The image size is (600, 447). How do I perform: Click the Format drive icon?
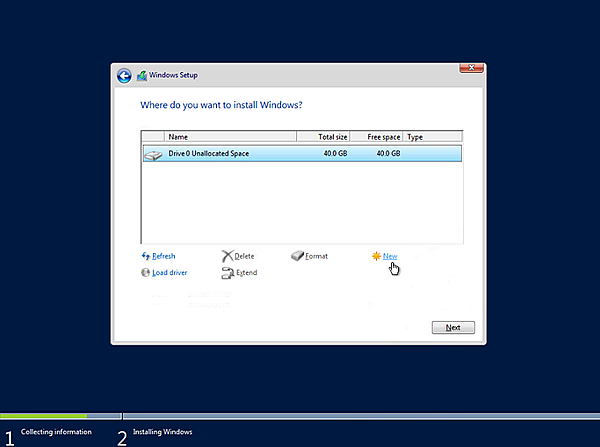click(x=297, y=256)
